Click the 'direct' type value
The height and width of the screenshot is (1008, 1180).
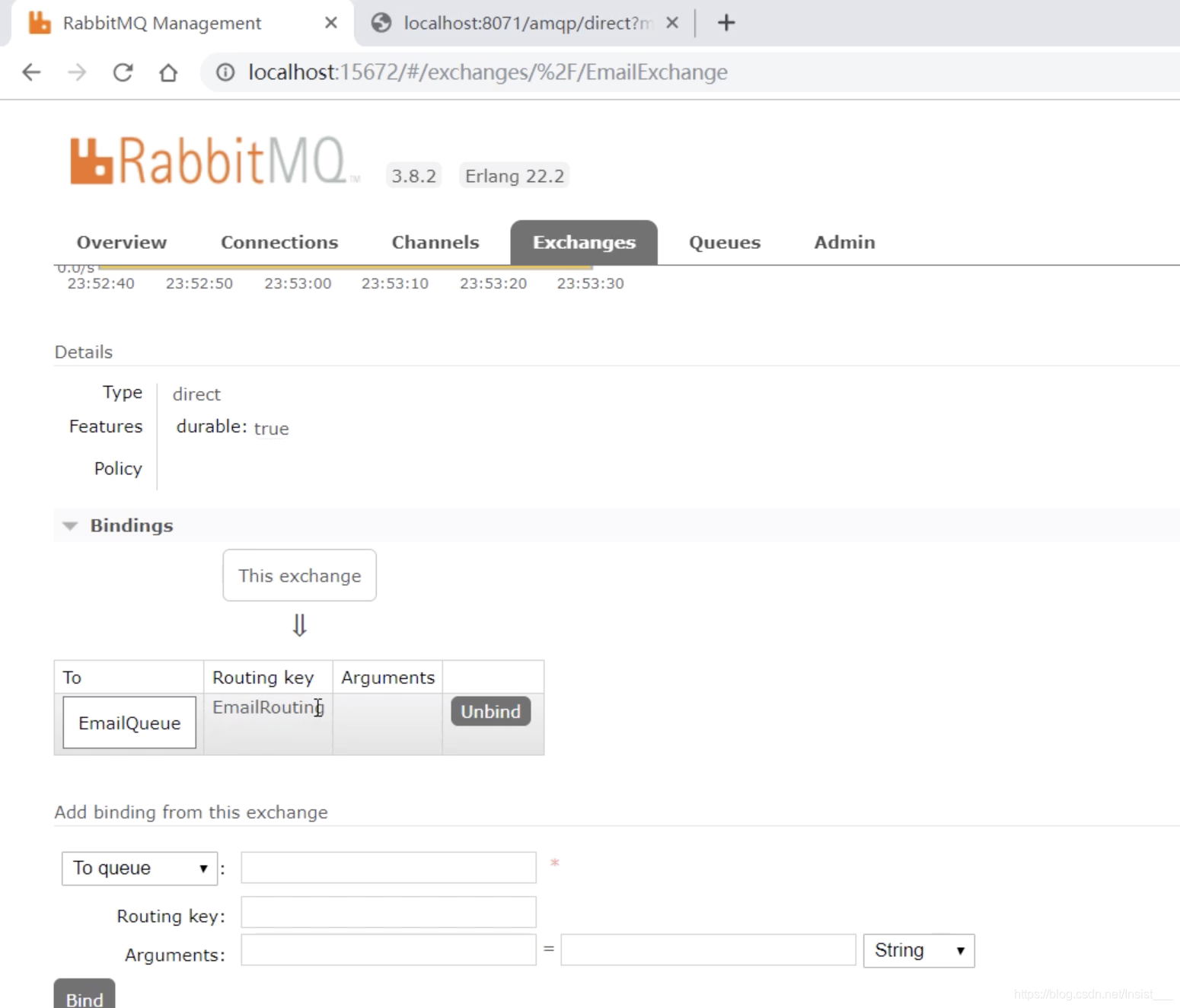196,394
